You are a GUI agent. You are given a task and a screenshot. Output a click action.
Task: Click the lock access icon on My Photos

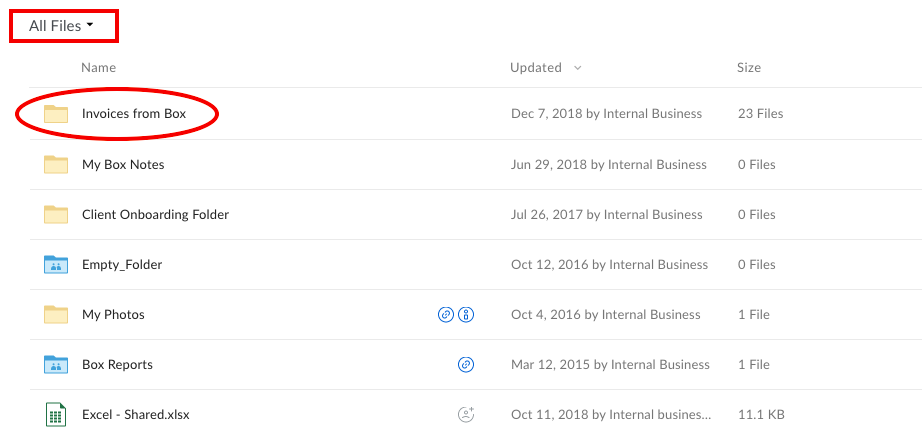tap(466, 315)
